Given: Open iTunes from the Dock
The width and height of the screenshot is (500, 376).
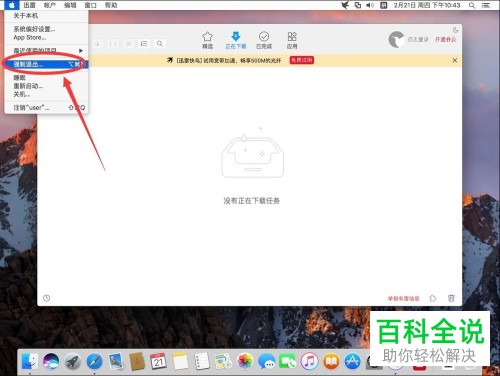Looking at the screenshot, I should (309, 361).
